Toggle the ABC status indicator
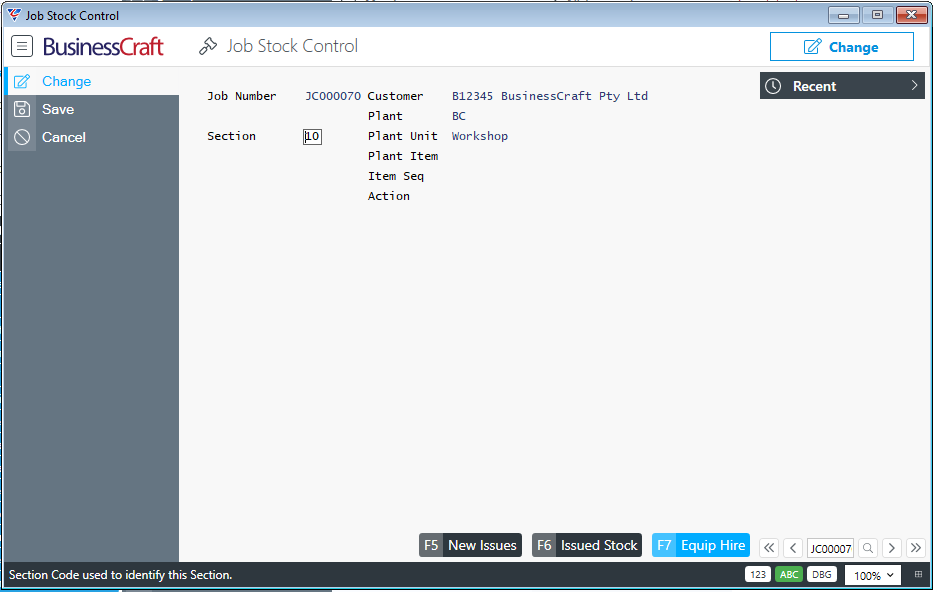Image resolution: width=937 pixels, height=592 pixels. (789, 575)
